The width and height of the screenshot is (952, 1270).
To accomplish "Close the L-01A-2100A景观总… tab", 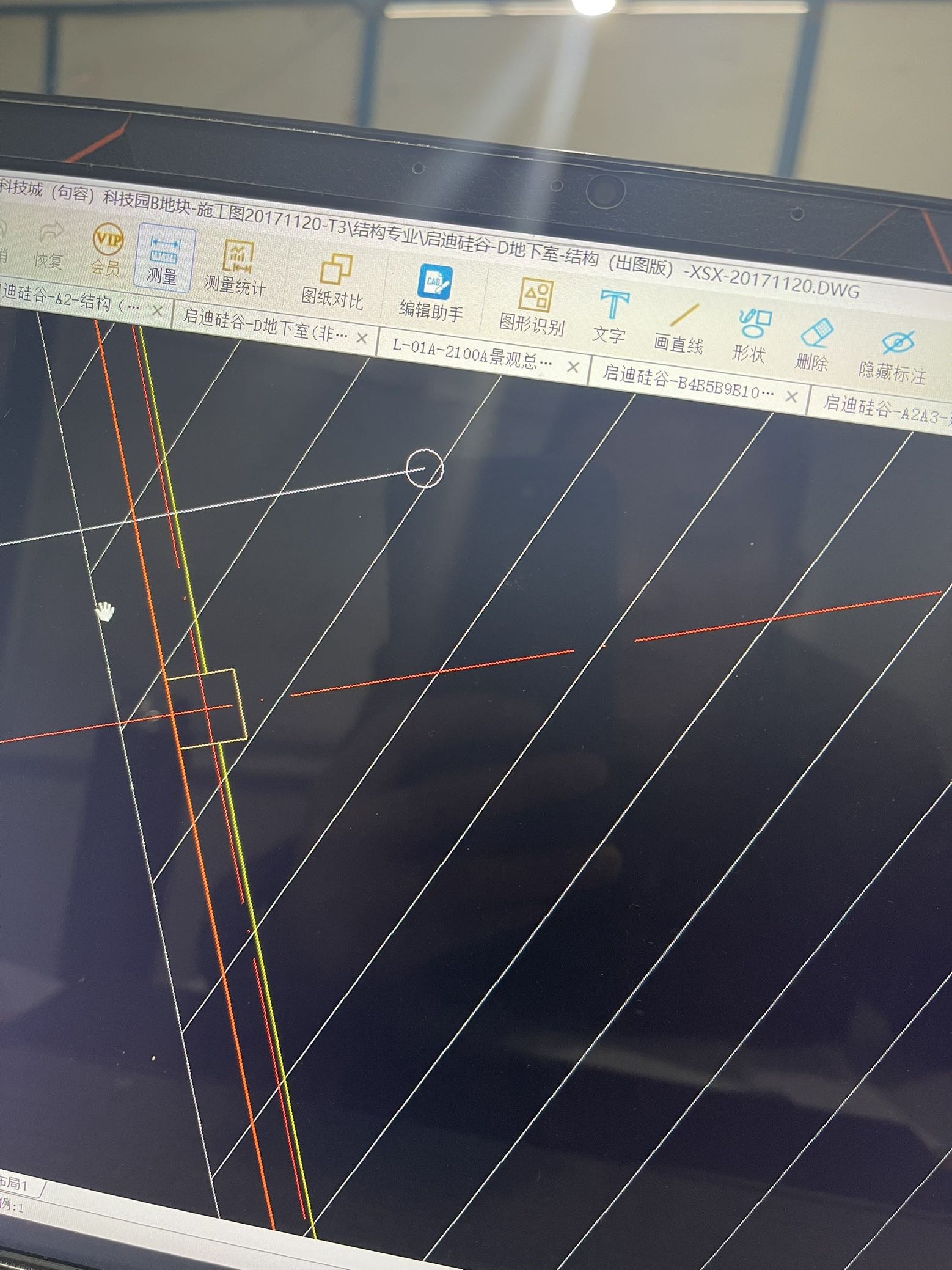I will [x=573, y=367].
